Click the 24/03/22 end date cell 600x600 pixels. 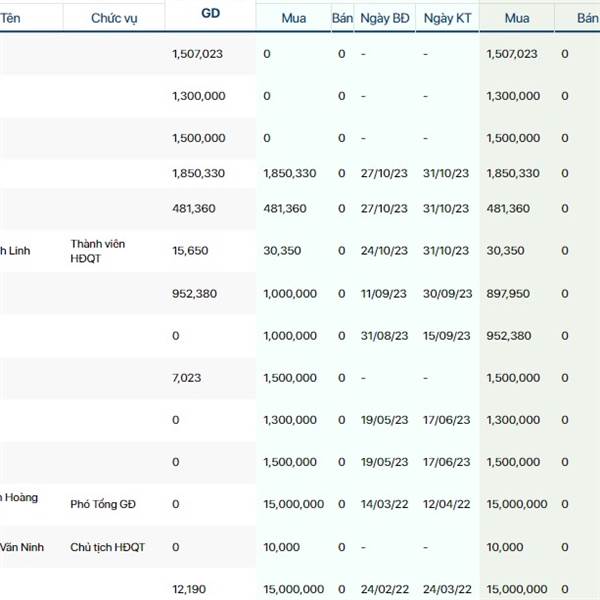pos(447,589)
